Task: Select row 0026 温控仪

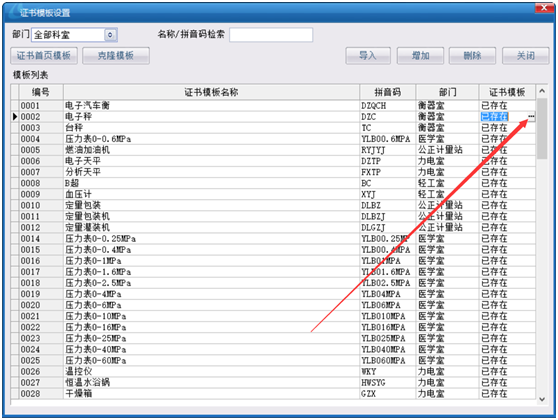Action: pos(273,371)
